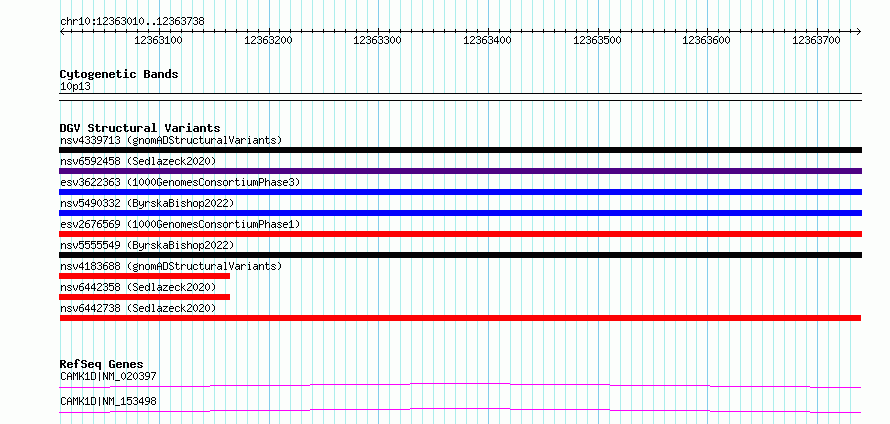Click black bar under nsv5555549
The width and height of the screenshot is (890, 424).
(x=460, y=255)
